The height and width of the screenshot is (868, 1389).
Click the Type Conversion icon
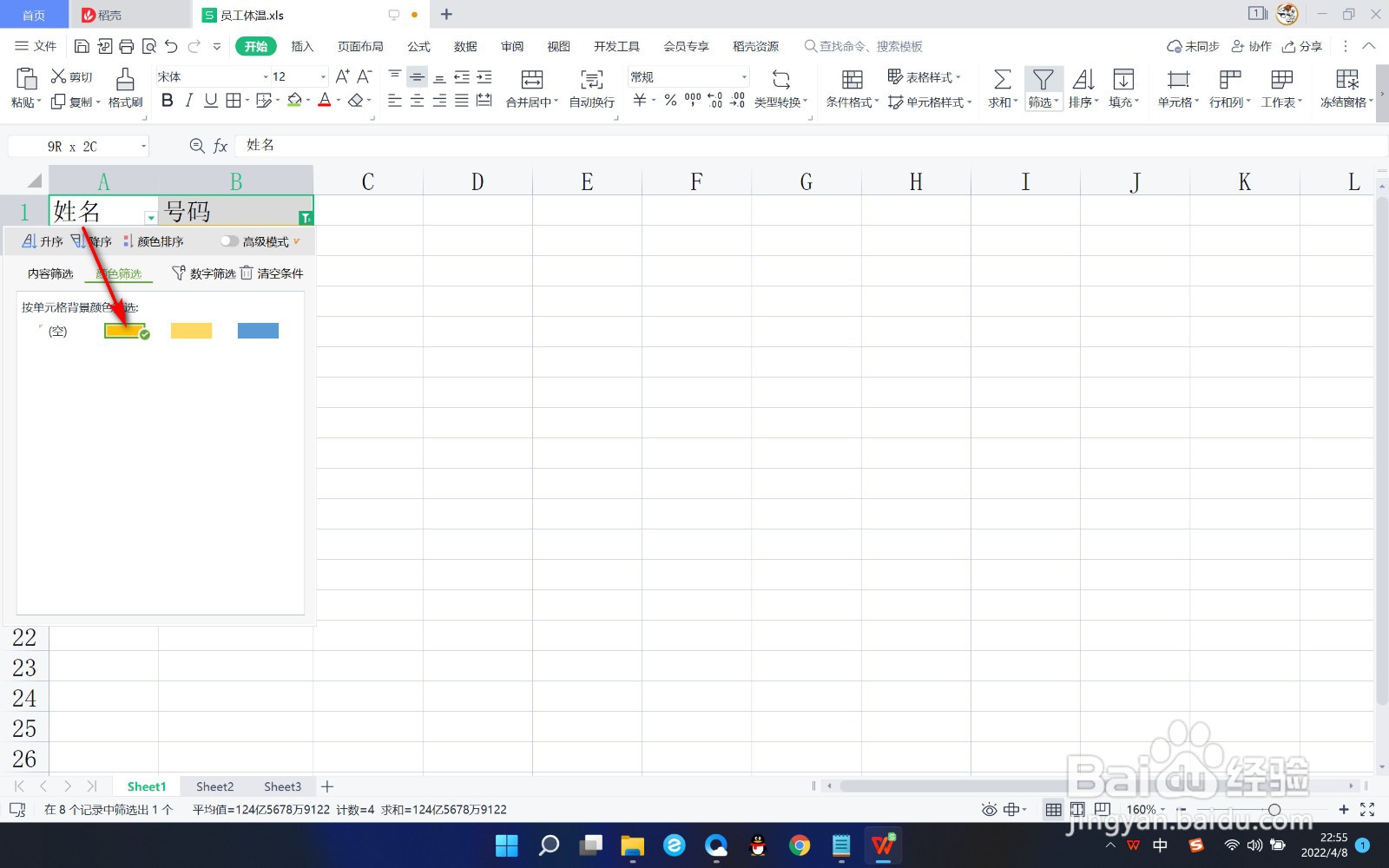click(x=780, y=80)
